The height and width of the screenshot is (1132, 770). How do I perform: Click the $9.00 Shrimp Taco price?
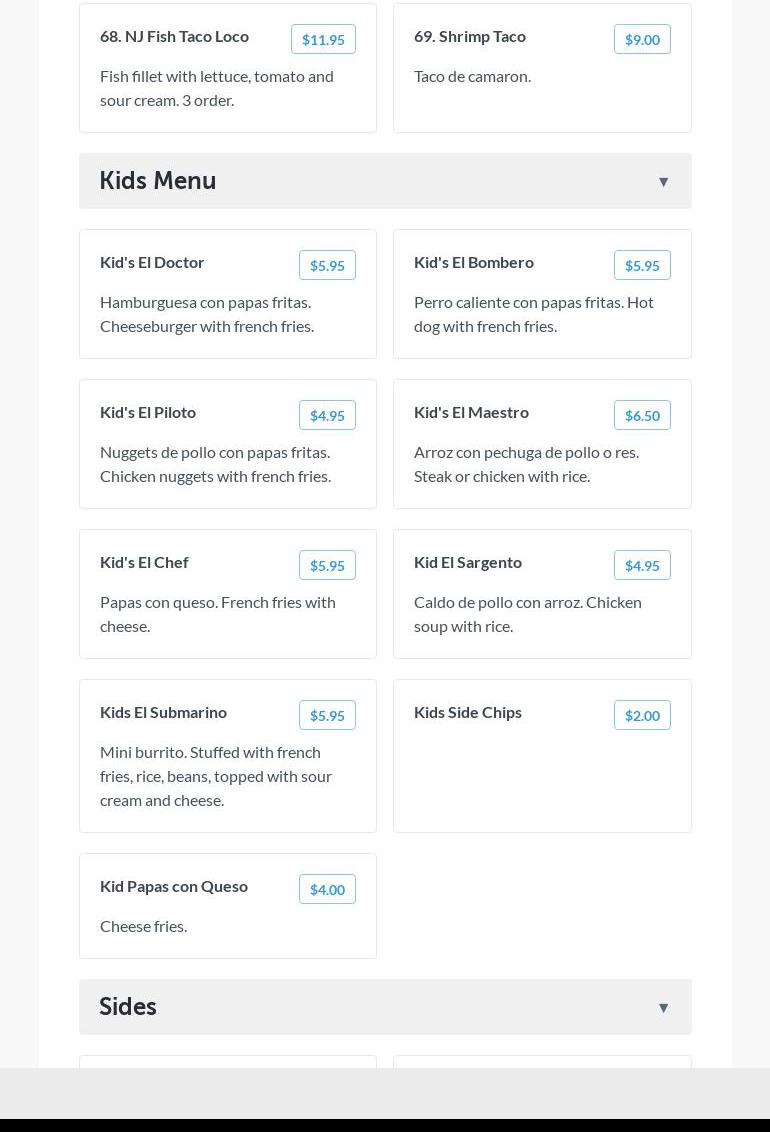click(x=642, y=40)
